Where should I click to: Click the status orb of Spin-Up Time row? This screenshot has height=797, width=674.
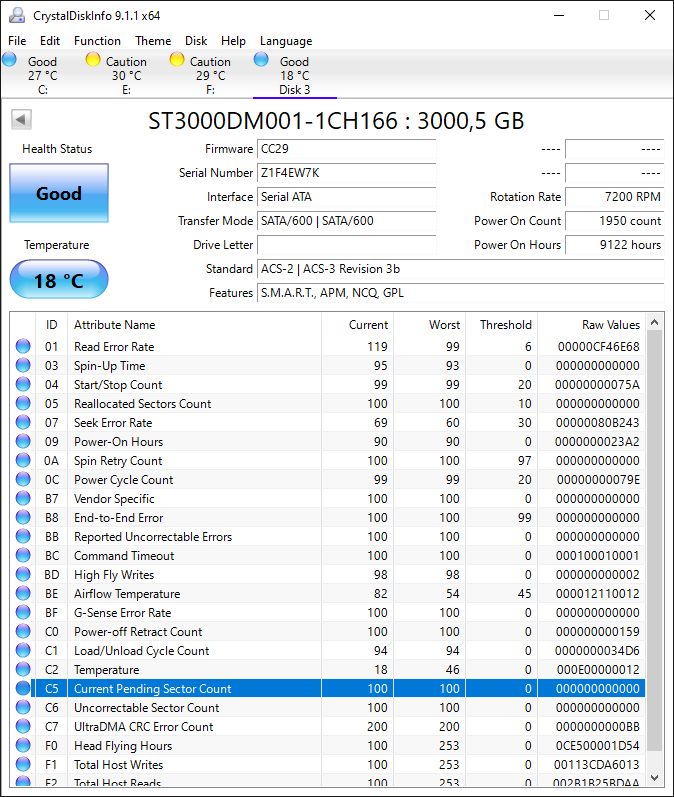pyautogui.click(x=23, y=365)
